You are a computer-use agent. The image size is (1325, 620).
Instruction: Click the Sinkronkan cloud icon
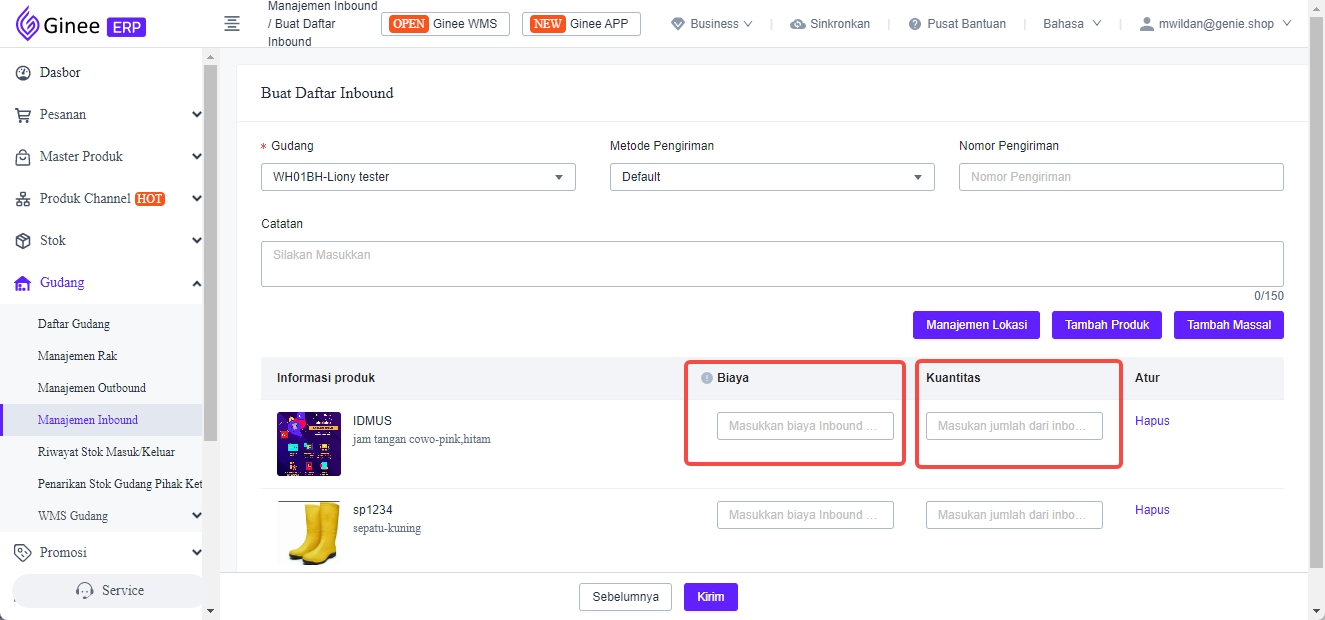(x=798, y=24)
